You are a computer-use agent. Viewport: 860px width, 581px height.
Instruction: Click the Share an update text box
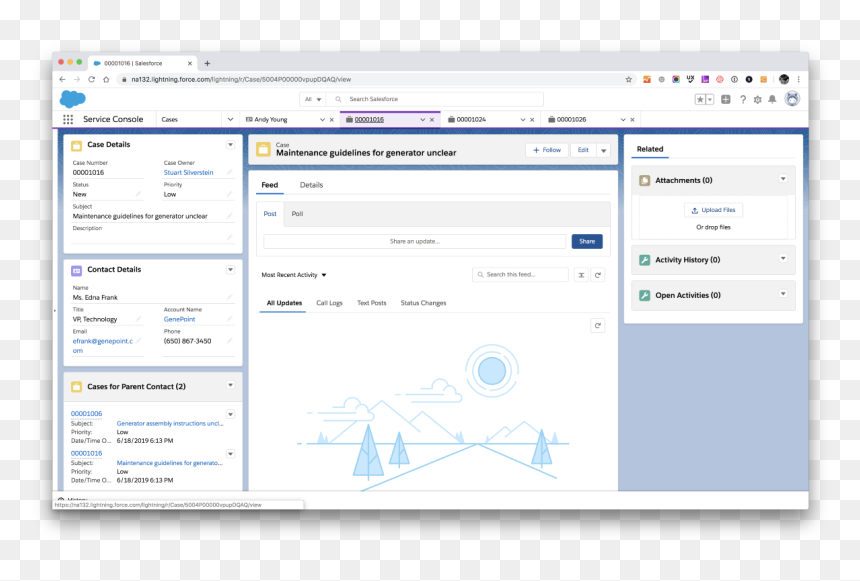pos(415,241)
